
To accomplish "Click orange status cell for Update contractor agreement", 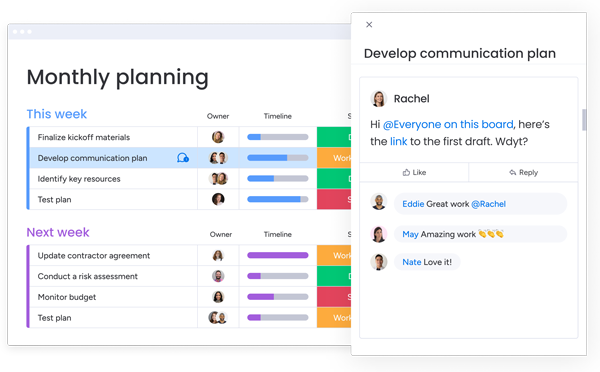I will coord(334,255).
